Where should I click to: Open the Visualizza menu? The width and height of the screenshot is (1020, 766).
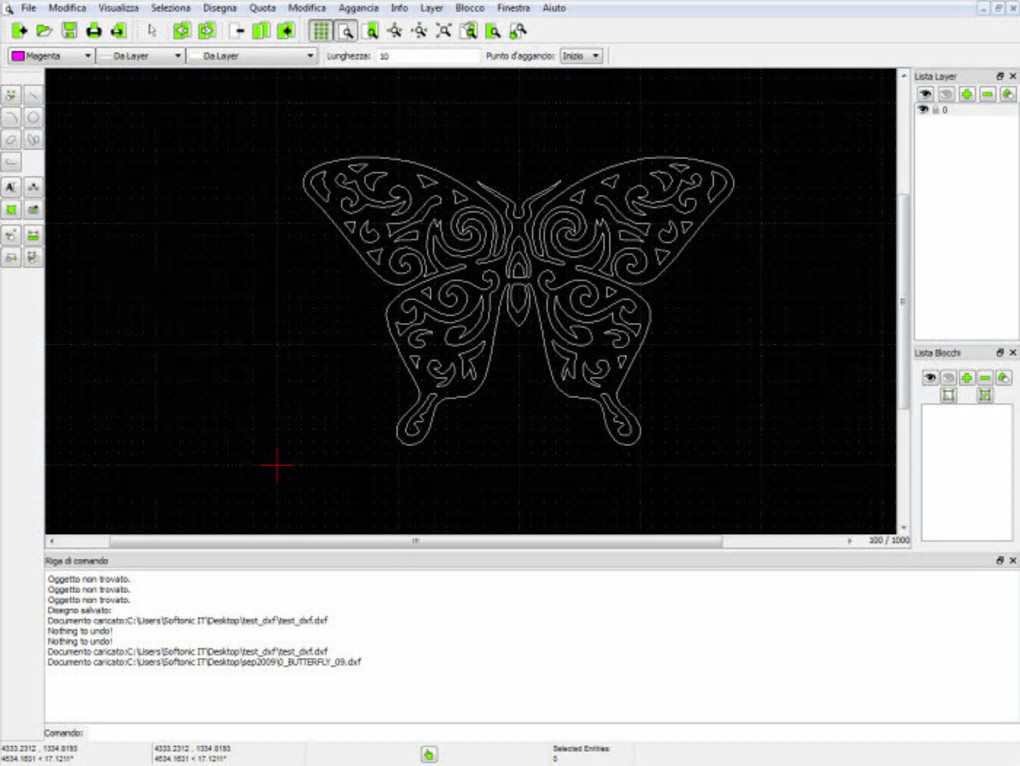[x=118, y=8]
